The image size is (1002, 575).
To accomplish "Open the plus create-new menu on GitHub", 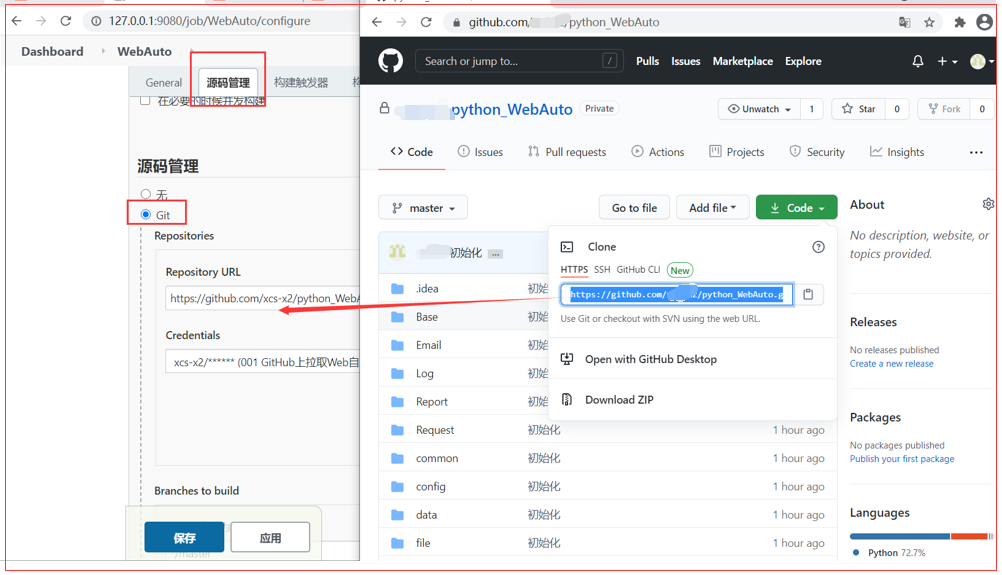I will (x=947, y=61).
